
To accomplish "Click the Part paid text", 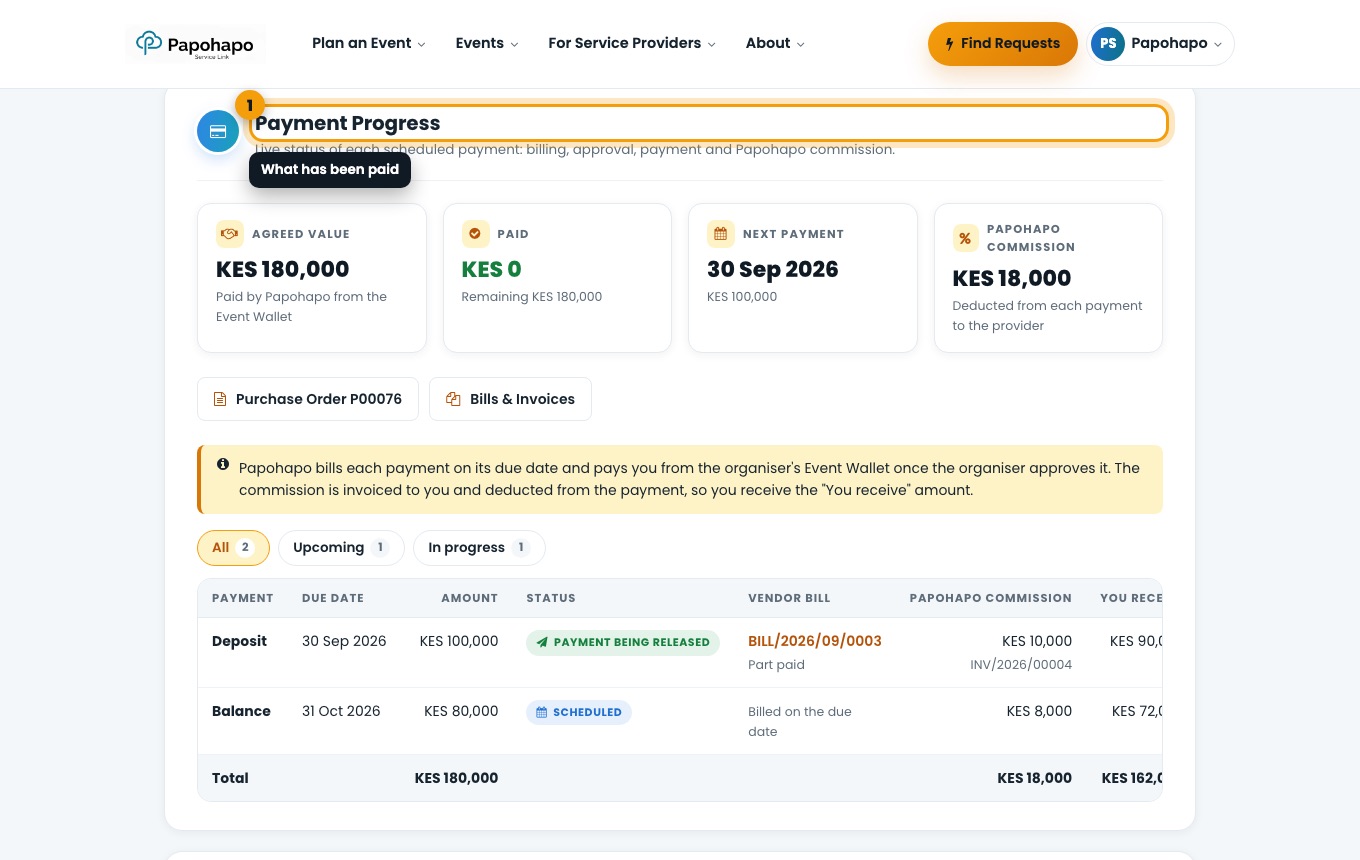I will pyautogui.click(x=776, y=665).
